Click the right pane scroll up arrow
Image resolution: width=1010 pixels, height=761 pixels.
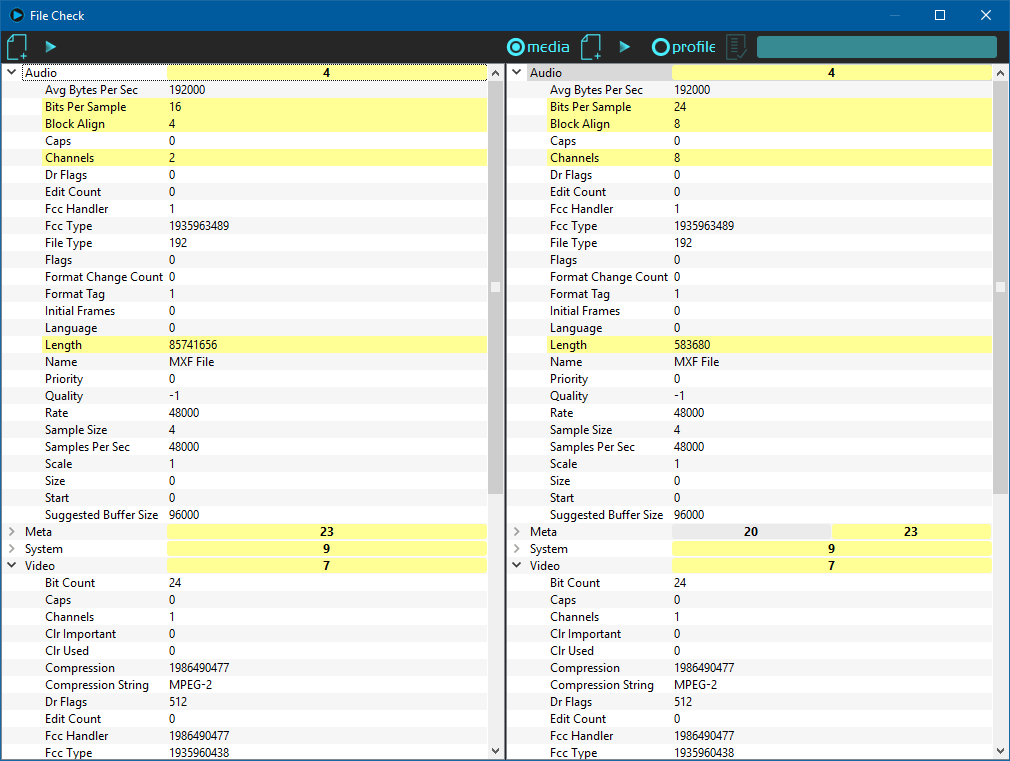(1001, 73)
